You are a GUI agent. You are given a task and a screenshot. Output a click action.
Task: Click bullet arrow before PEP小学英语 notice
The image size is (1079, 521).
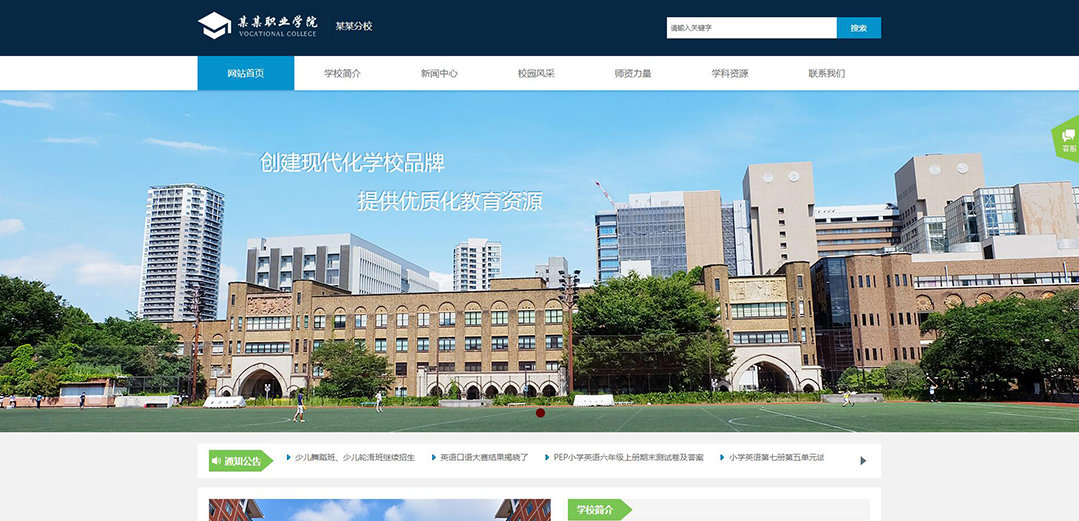547,458
